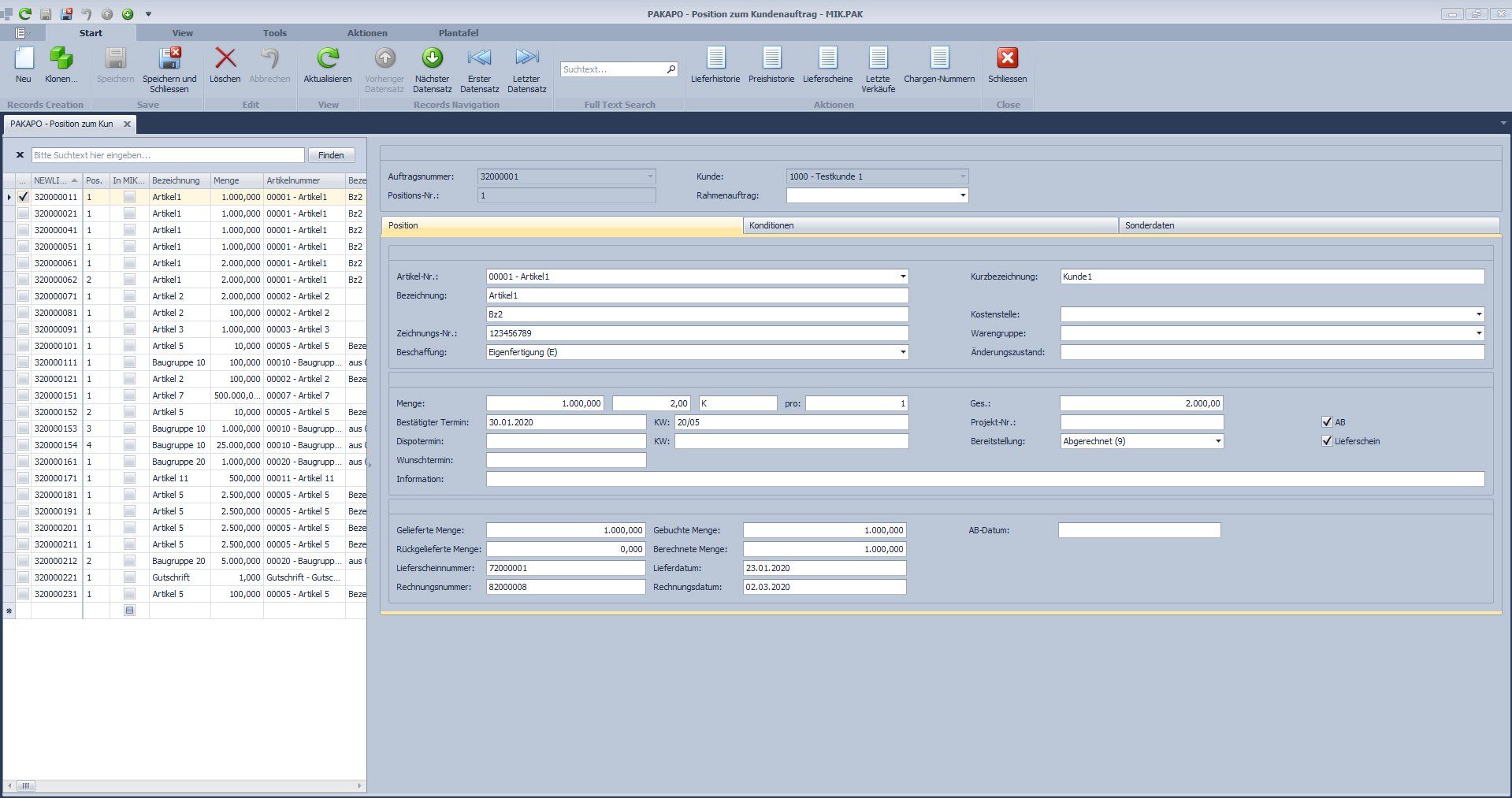The width and height of the screenshot is (1512, 798).
Task: Jump to Letzter Datensatz
Action: pyautogui.click(x=526, y=69)
